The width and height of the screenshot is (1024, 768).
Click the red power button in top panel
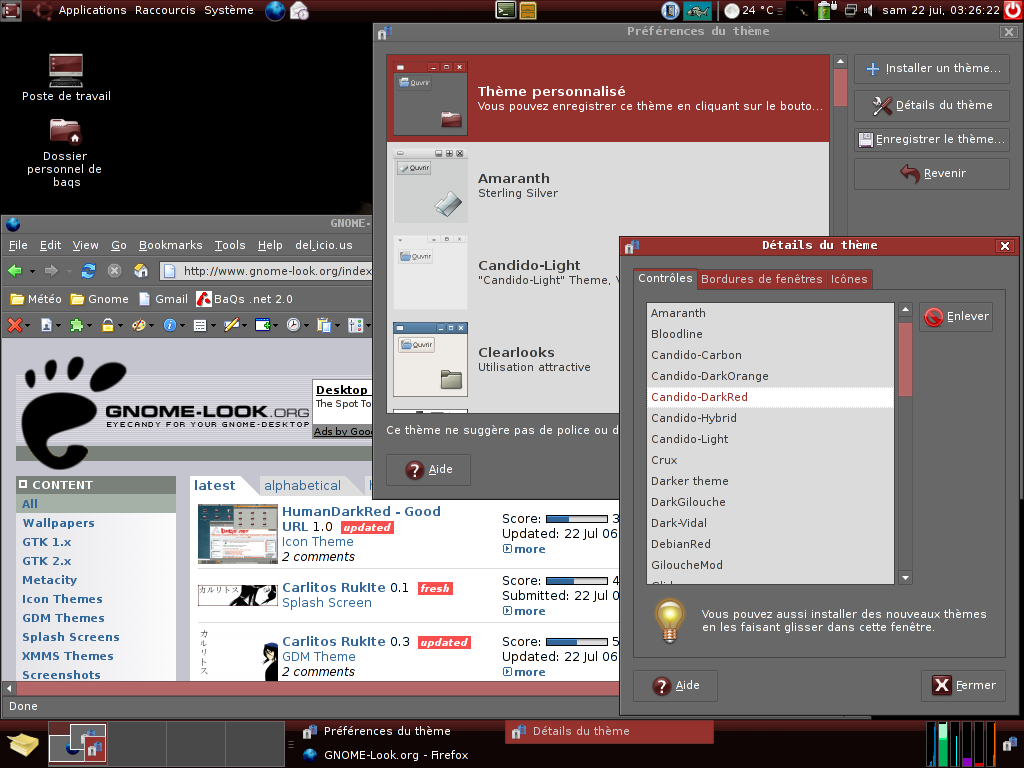[x=1013, y=10]
